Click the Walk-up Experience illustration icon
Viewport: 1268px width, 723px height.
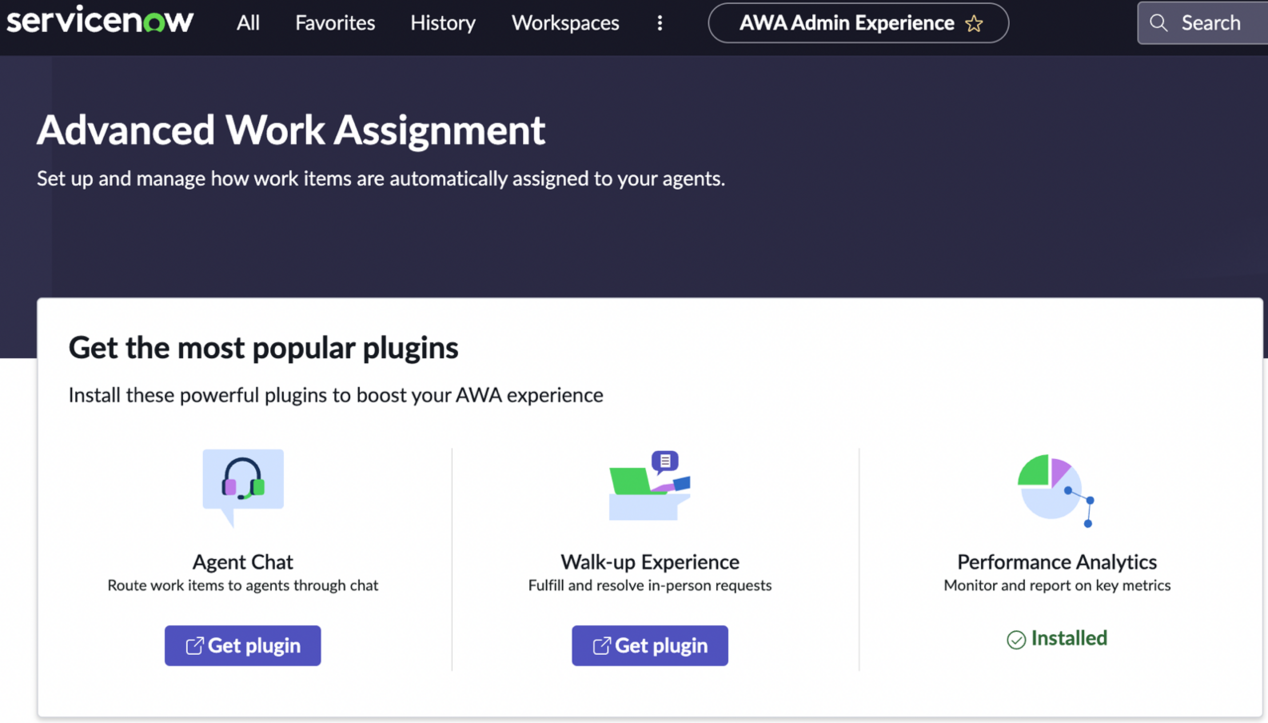coord(650,486)
